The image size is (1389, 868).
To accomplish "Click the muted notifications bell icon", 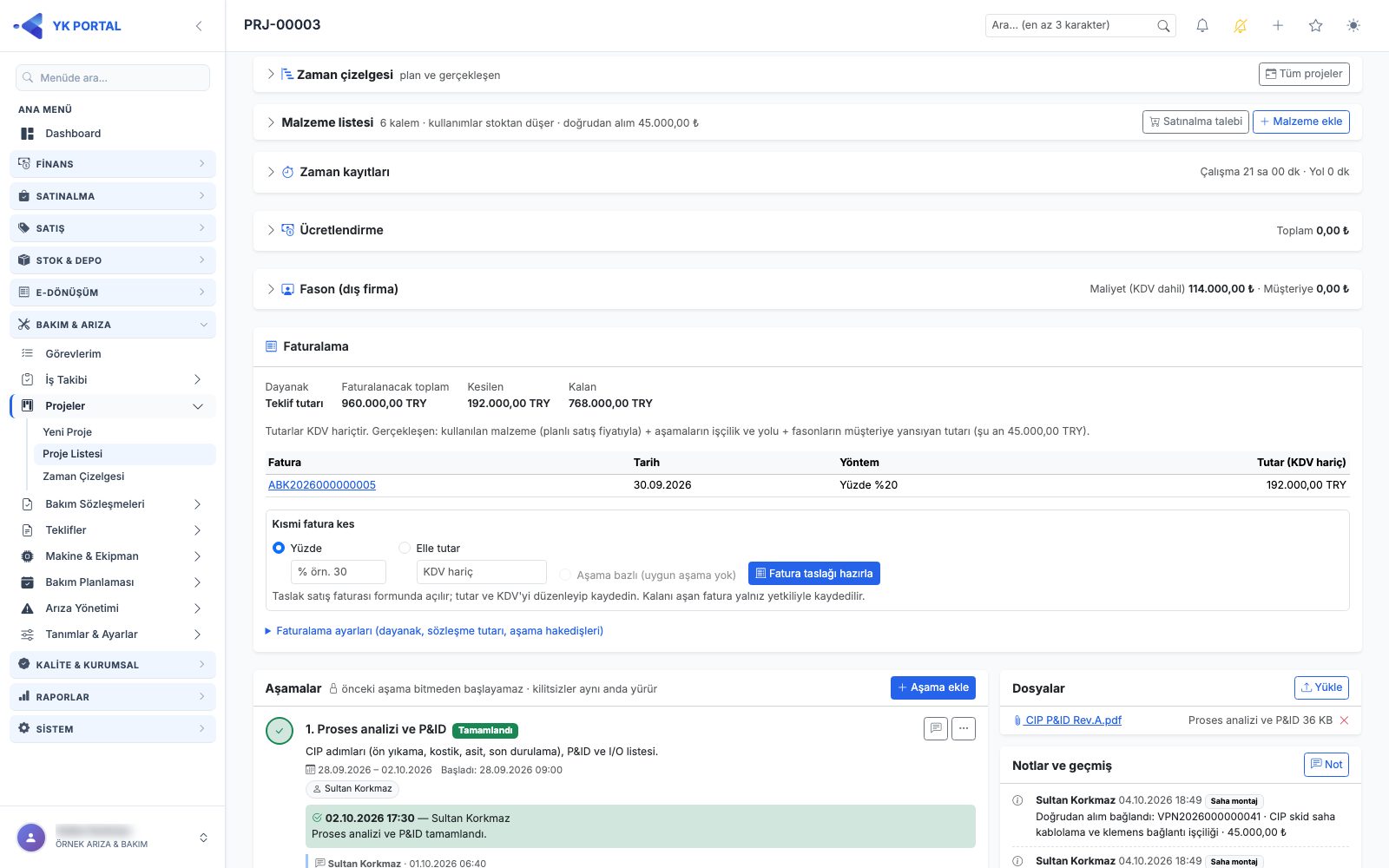I will point(1241,26).
